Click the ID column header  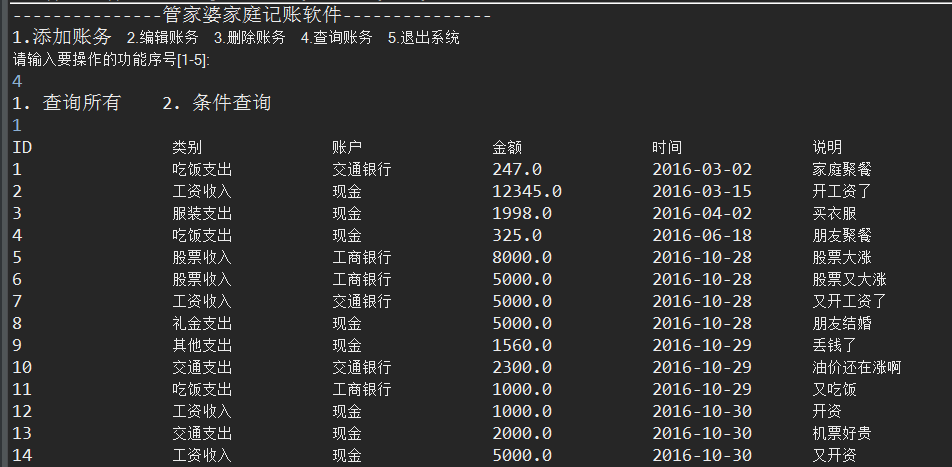click(22, 147)
